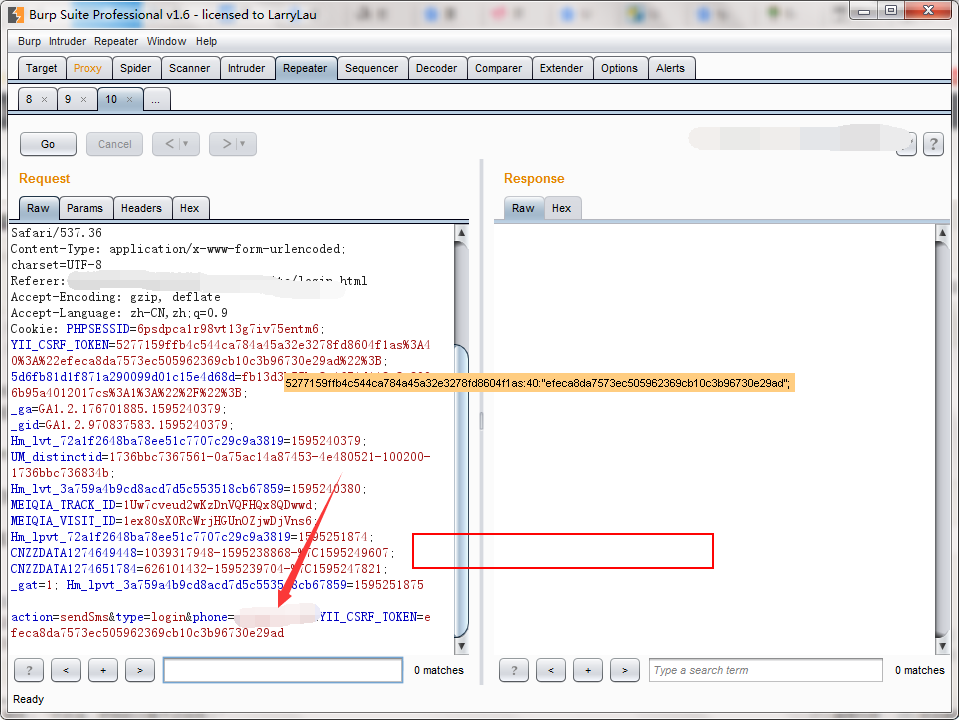Click the Burp Suite app icon in title bar
Image resolution: width=959 pixels, height=720 pixels.
click(17, 15)
